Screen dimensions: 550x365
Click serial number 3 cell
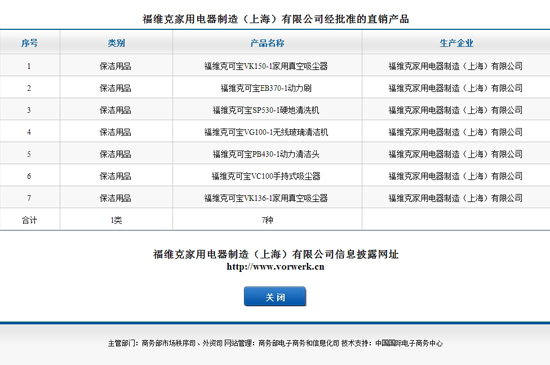click(29, 110)
